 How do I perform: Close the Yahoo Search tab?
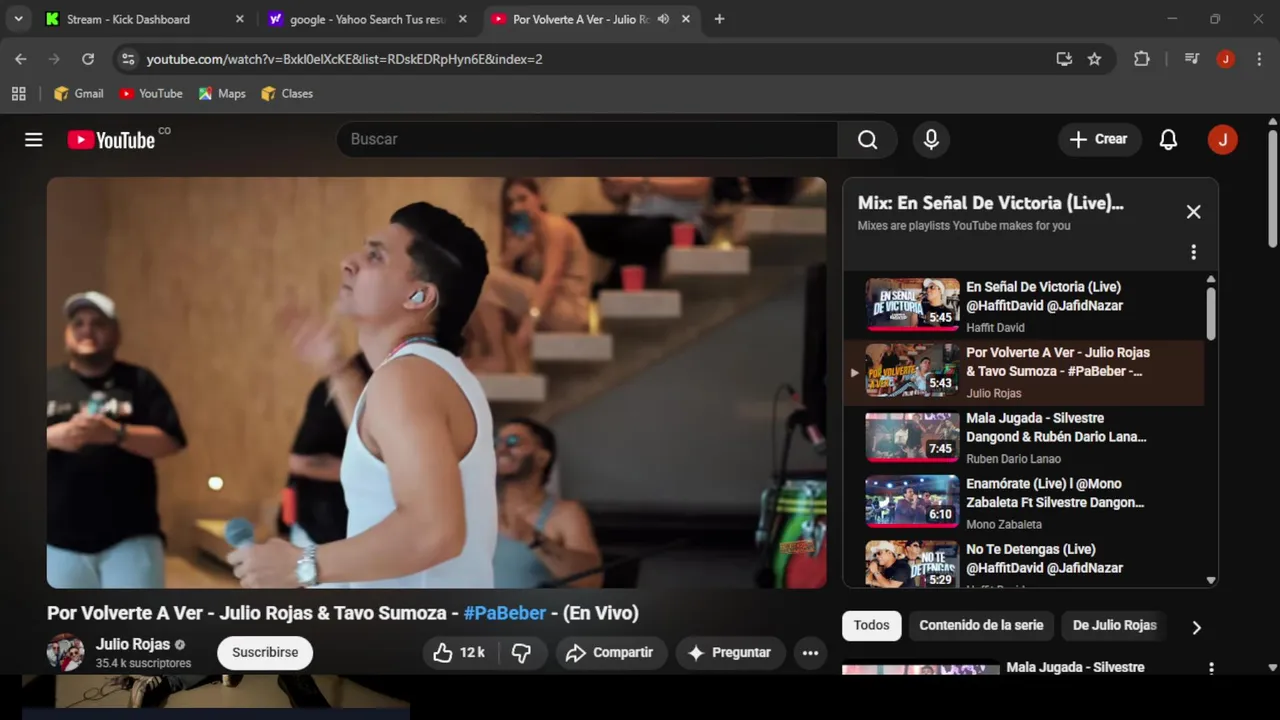point(462,19)
